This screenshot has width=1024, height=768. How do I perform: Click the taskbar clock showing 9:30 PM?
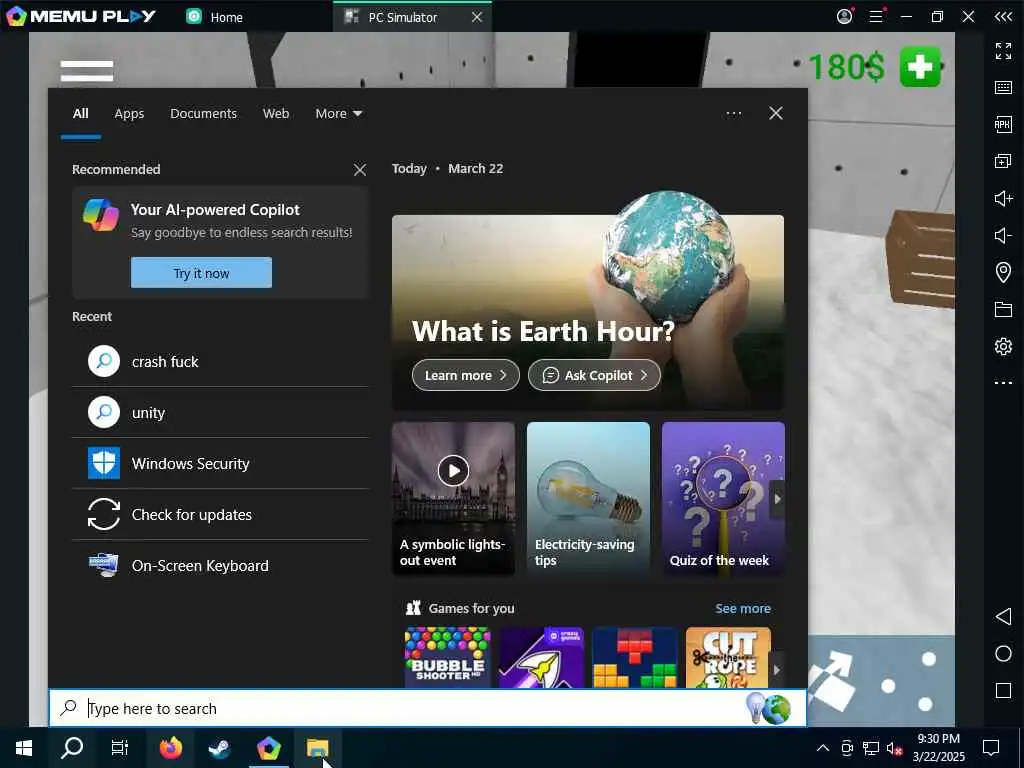(x=938, y=748)
